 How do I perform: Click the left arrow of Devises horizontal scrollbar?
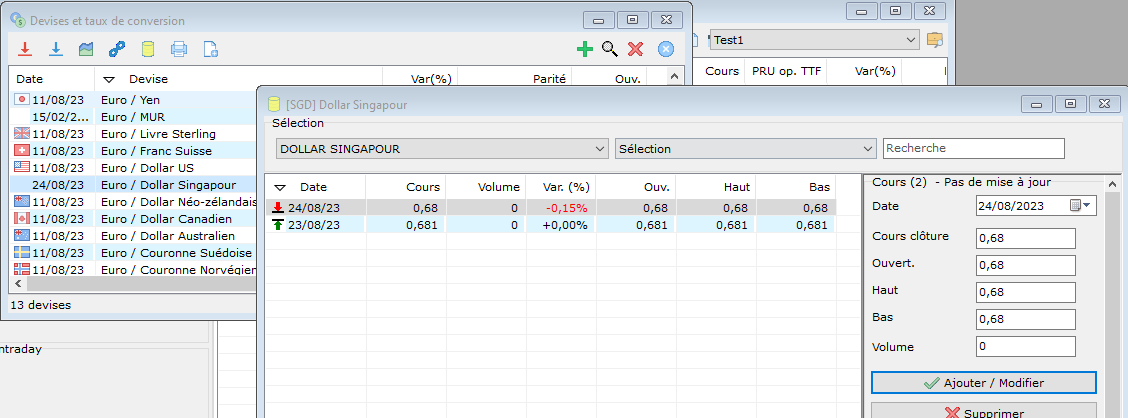coord(17,284)
